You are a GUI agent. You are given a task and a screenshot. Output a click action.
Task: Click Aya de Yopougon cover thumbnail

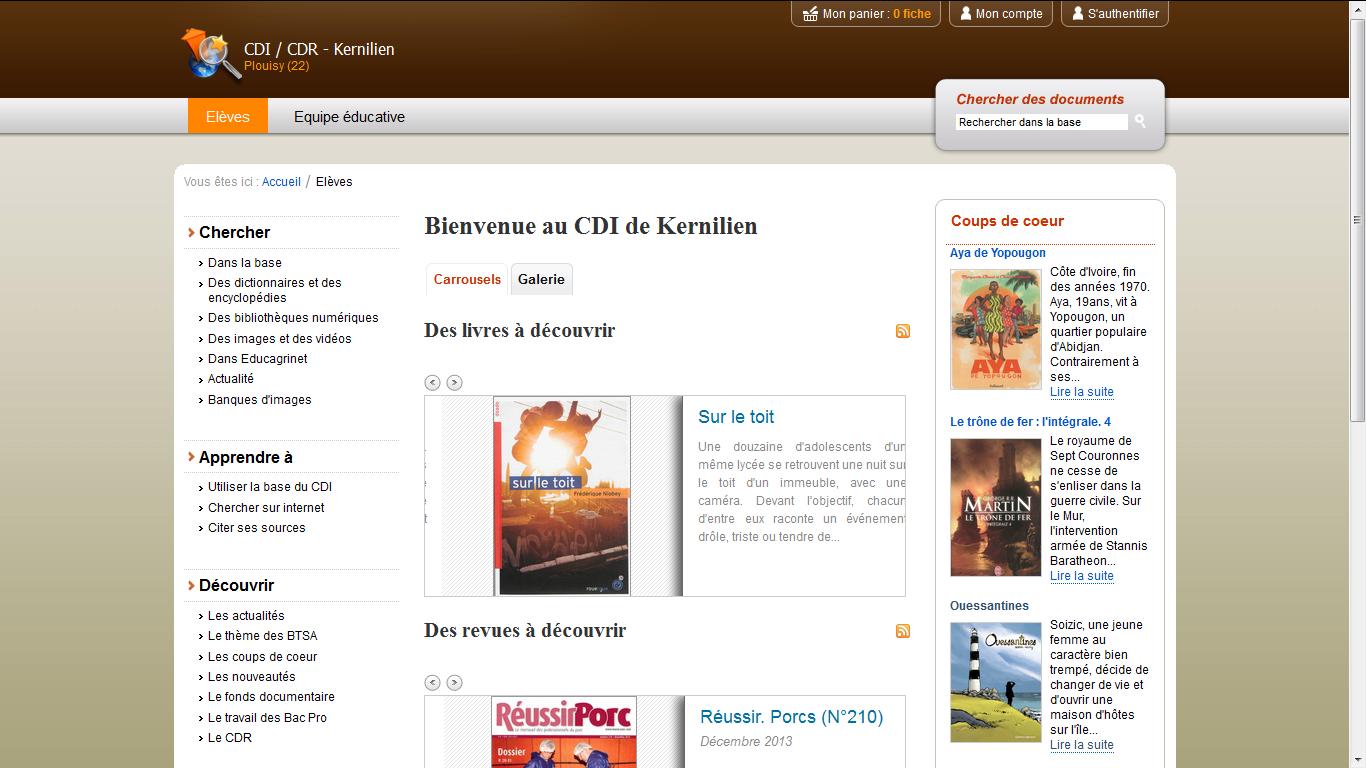996,329
